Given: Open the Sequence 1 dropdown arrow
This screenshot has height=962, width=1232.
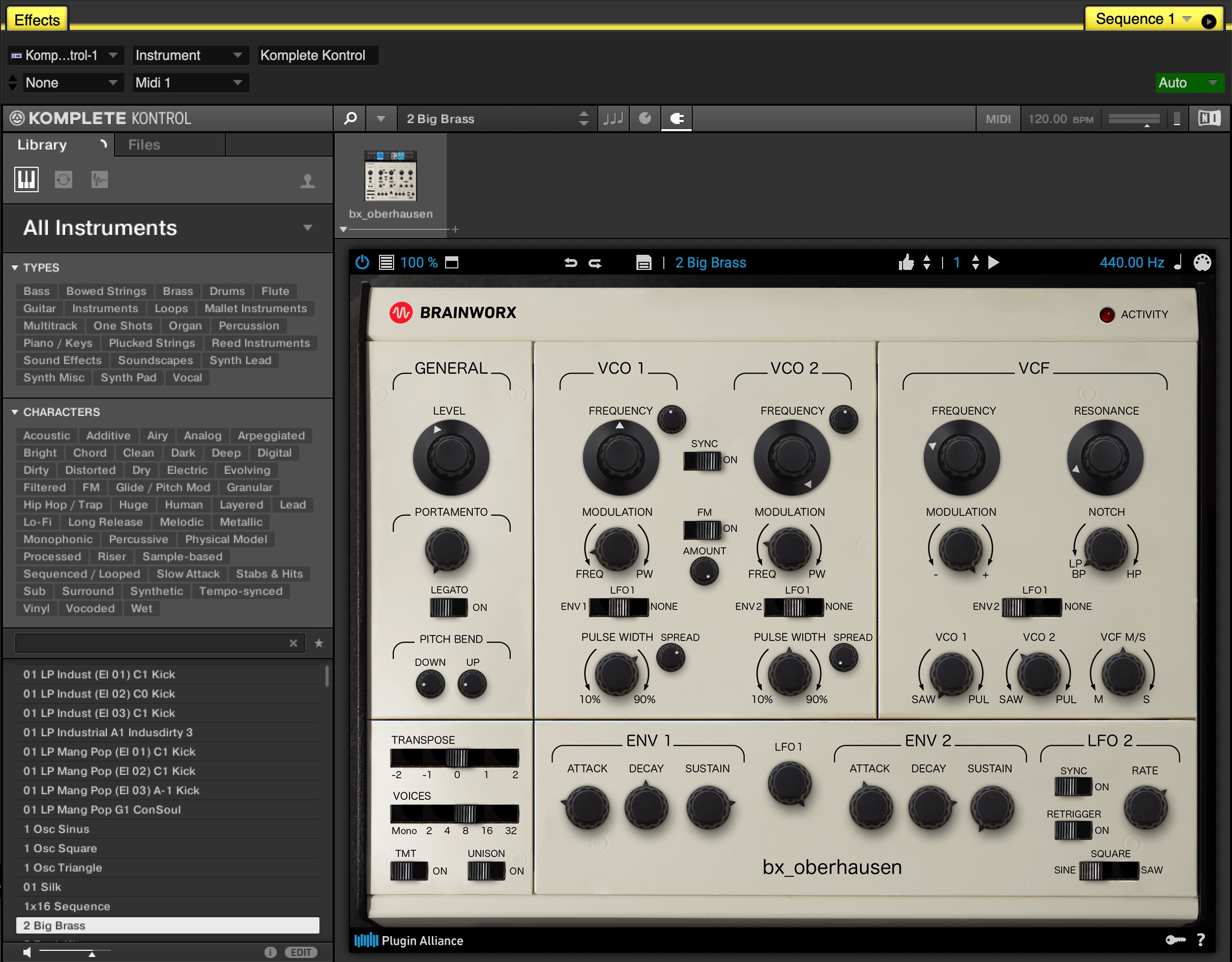Looking at the screenshot, I should click(1187, 19).
